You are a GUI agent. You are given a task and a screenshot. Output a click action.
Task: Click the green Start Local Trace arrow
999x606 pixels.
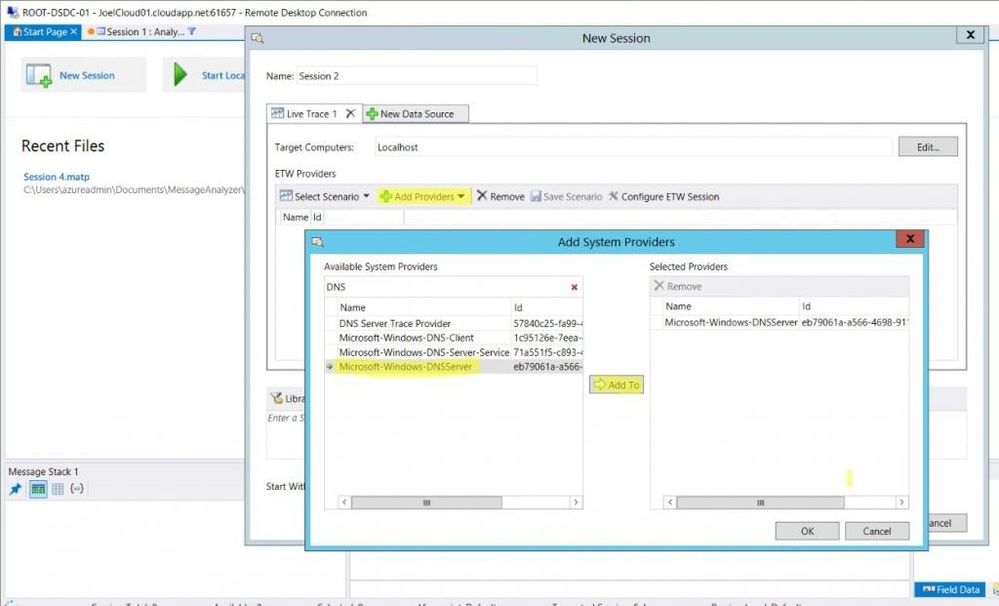180,75
